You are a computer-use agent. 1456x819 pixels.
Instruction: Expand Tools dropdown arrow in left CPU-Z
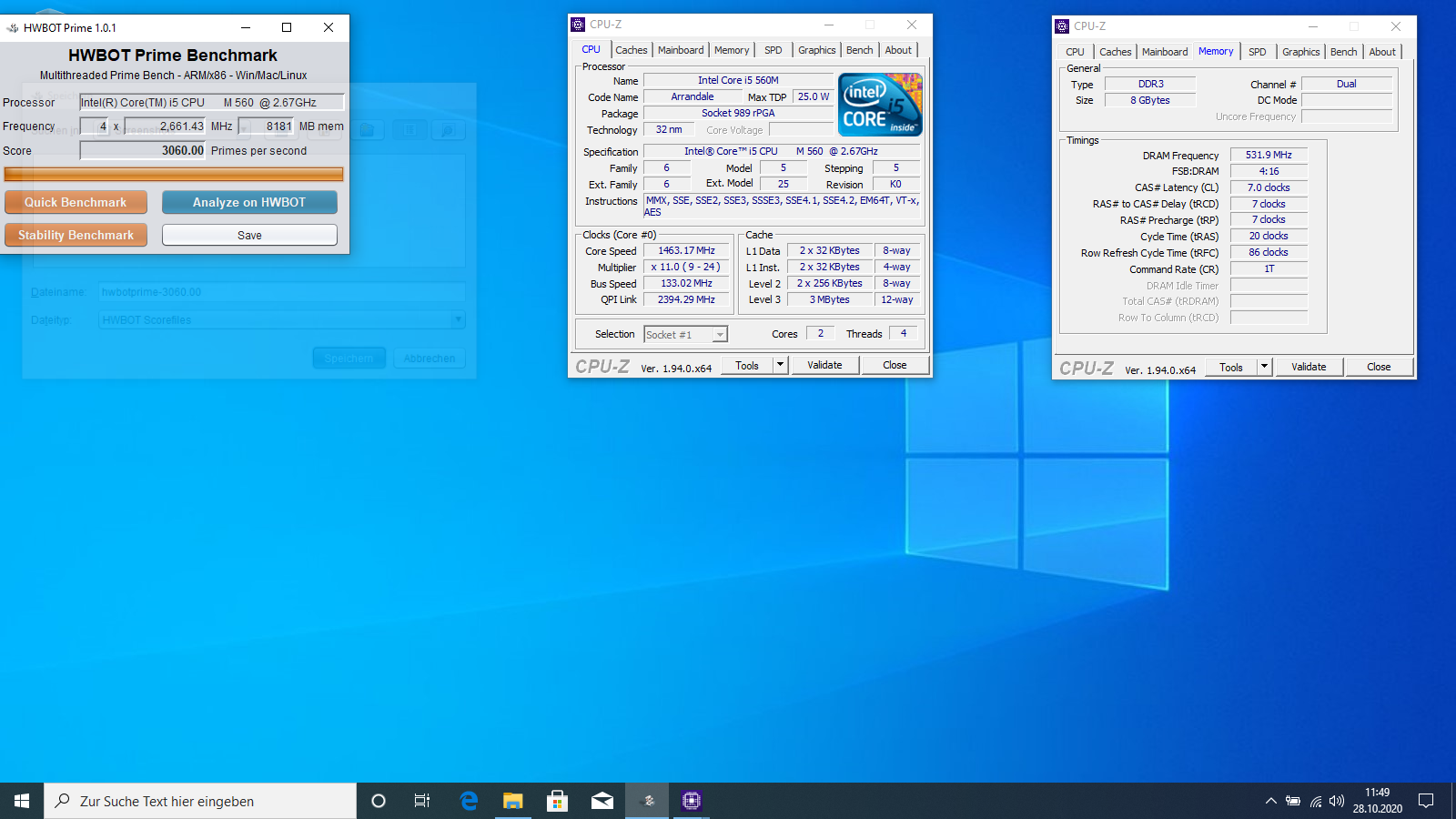(x=780, y=365)
